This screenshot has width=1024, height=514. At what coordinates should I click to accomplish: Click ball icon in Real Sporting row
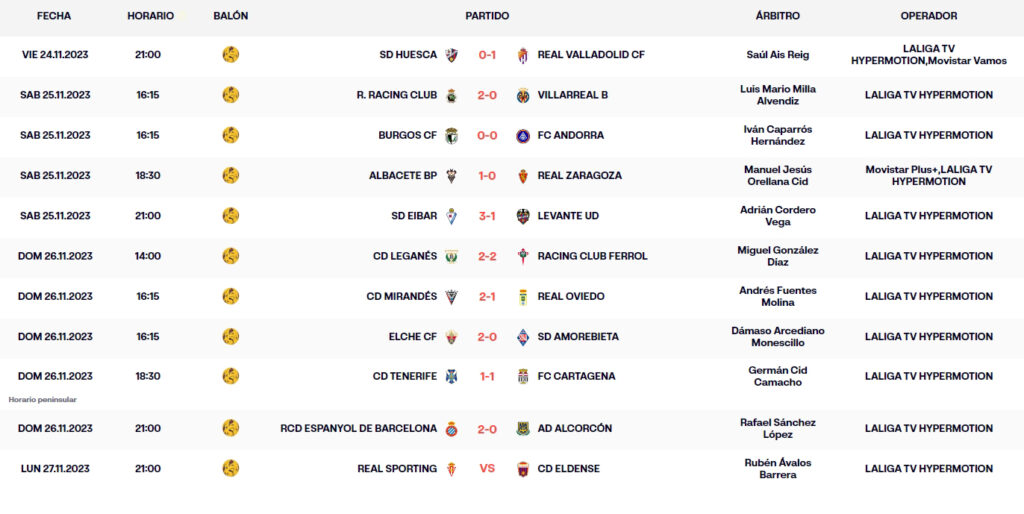coord(231,468)
